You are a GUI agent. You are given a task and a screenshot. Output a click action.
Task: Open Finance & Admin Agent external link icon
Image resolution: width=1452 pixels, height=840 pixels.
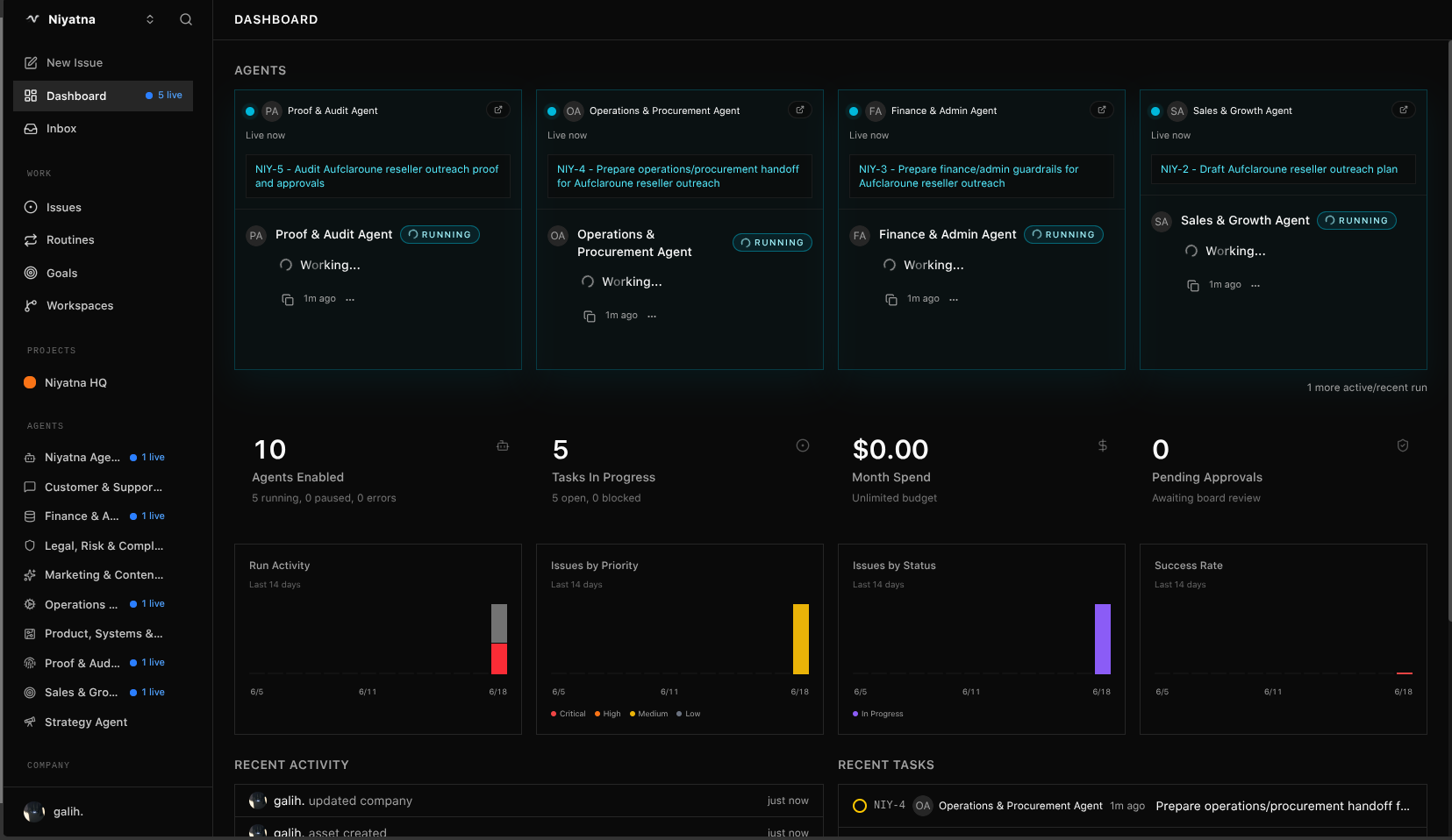point(1102,110)
